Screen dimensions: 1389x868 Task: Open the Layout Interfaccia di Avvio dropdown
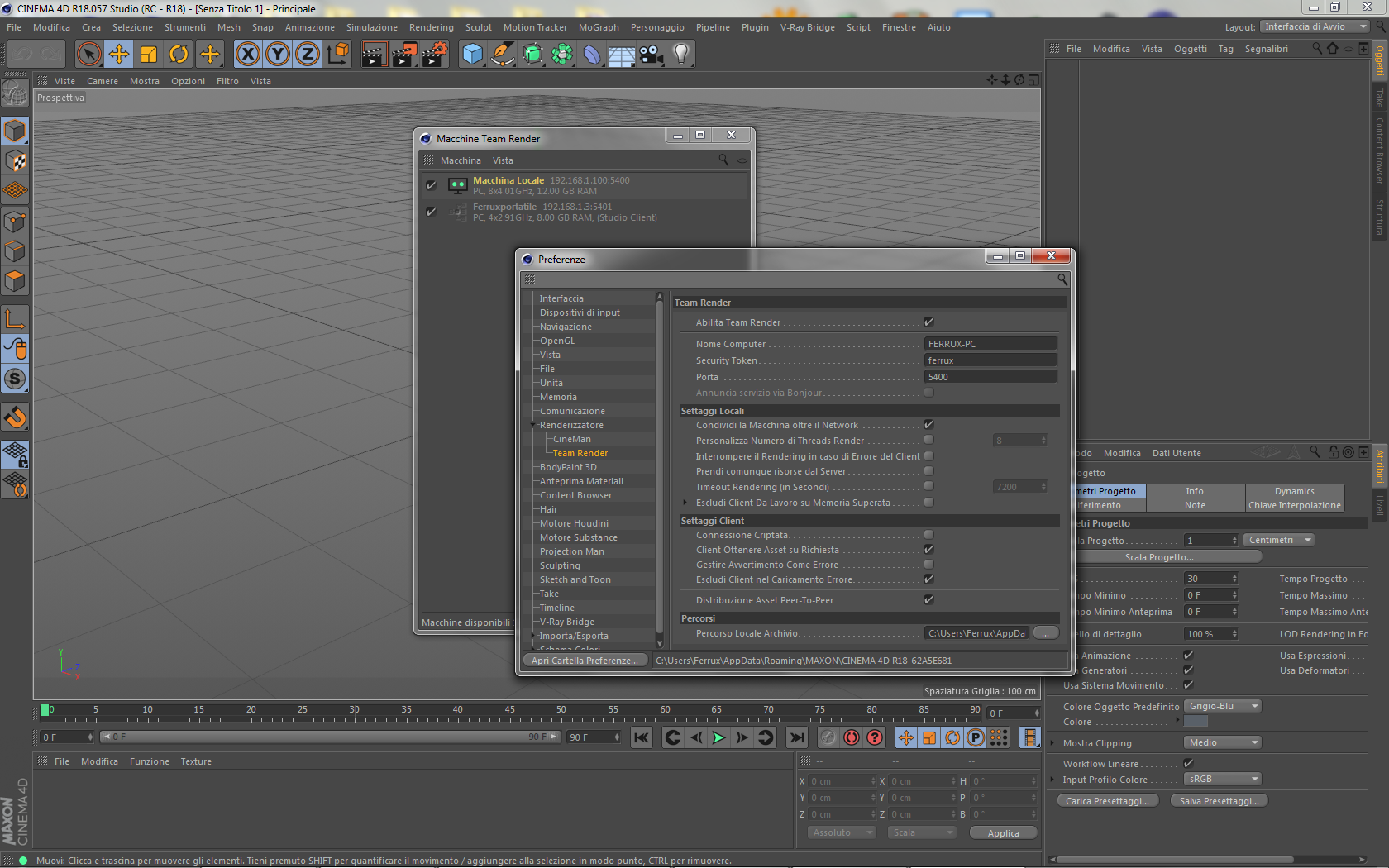point(1314,26)
